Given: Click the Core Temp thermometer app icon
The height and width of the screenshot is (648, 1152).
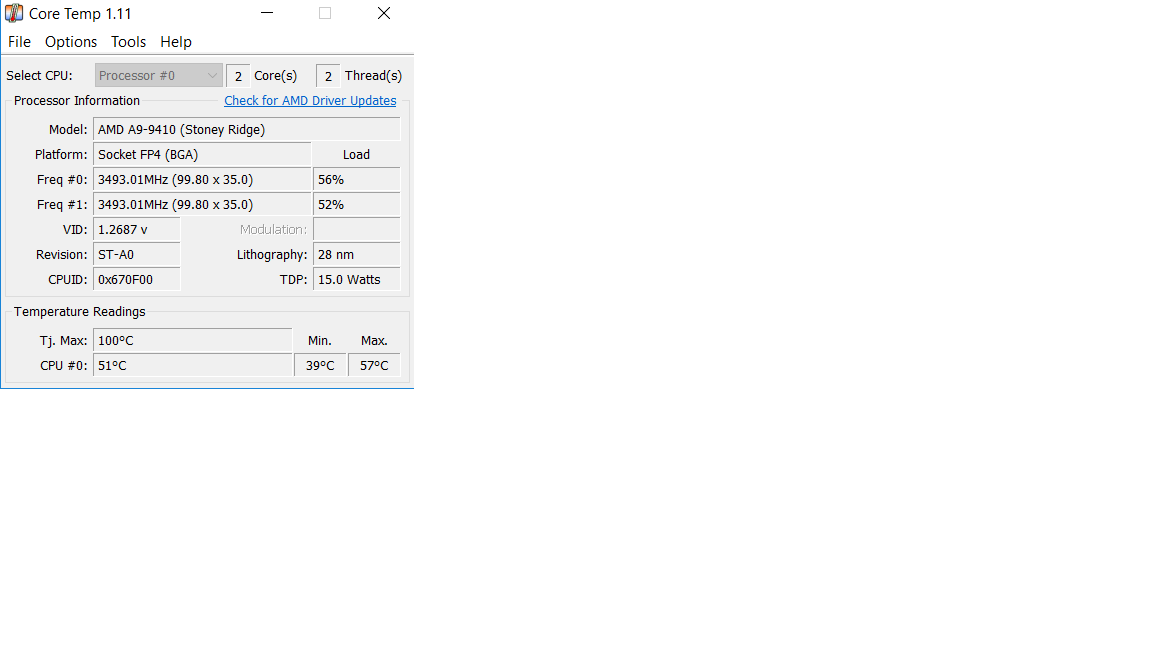Looking at the screenshot, I should 14,13.
